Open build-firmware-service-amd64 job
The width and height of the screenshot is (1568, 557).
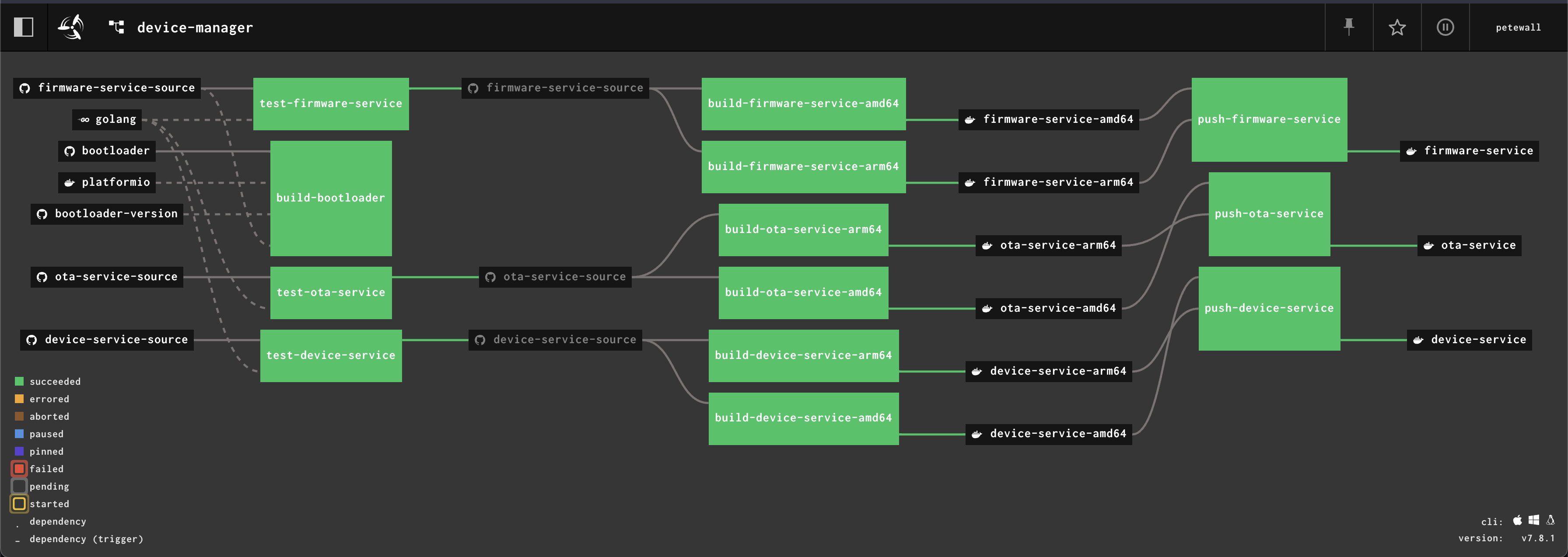tap(804, 103)
